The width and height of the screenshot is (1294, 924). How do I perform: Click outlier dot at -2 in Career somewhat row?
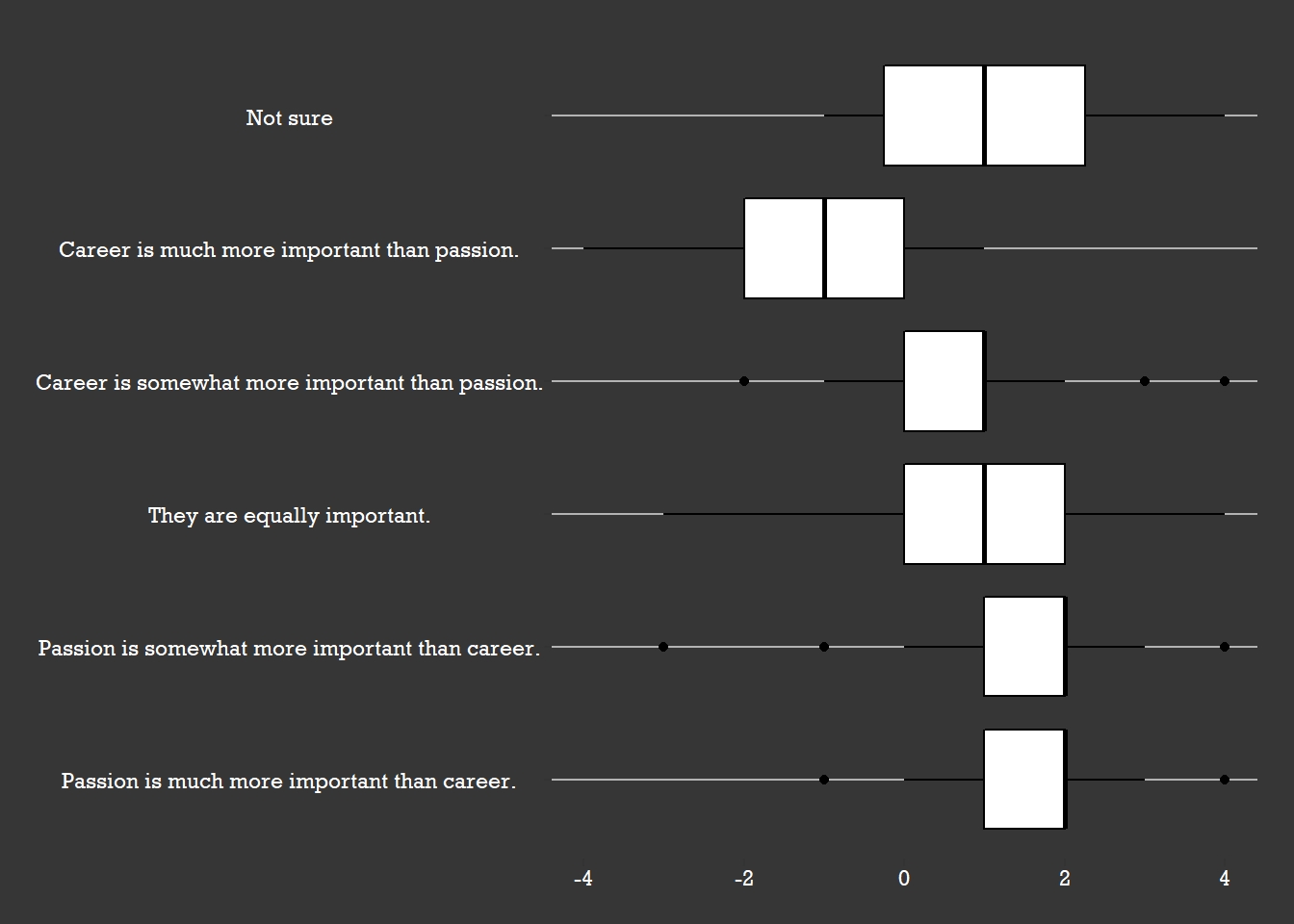click(744, 381)
